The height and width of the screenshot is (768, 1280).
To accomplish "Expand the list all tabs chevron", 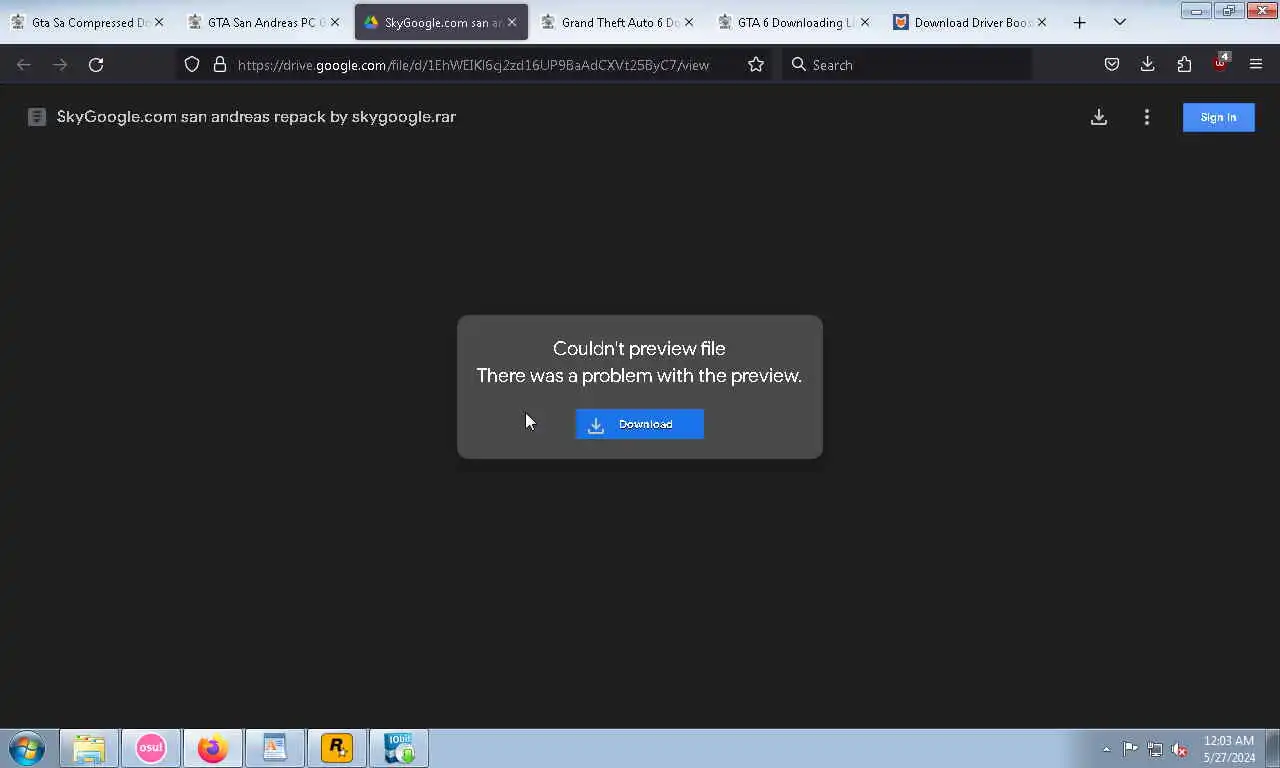I will [1120, 22].
